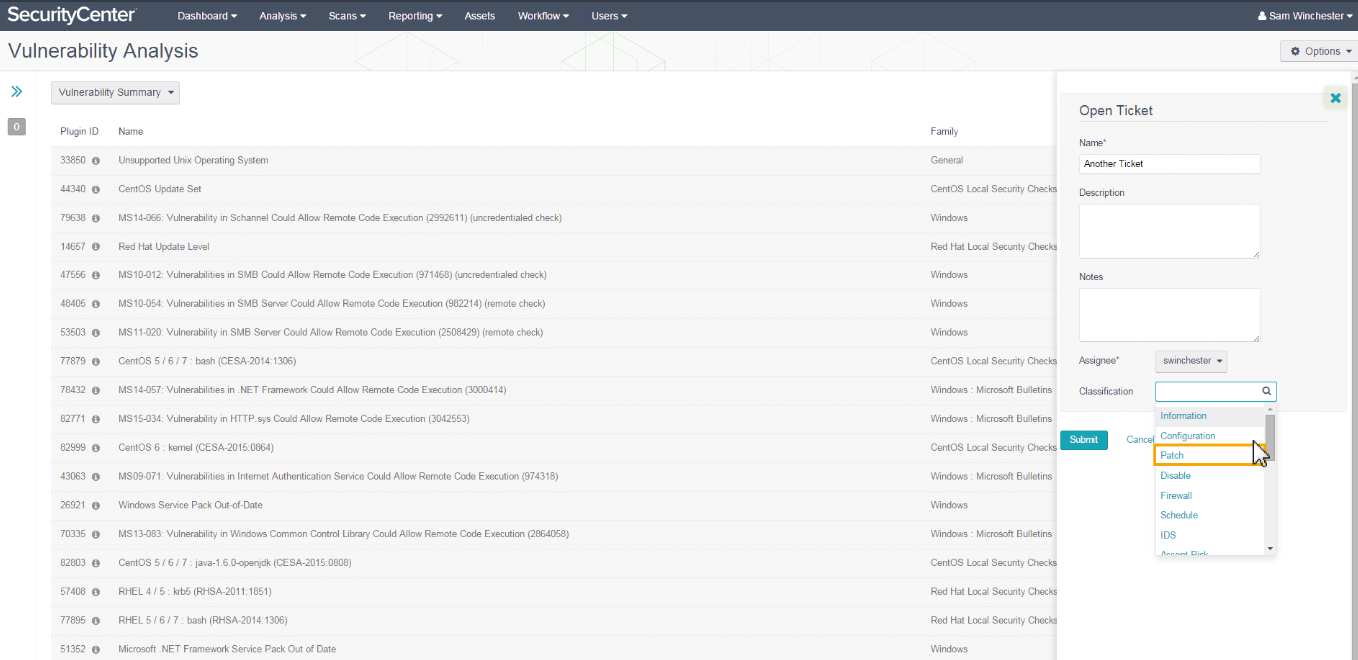Screen dimensions: 1358x660
Task: Show details icon for plugin 77879
Action: [x=96, y=361]
